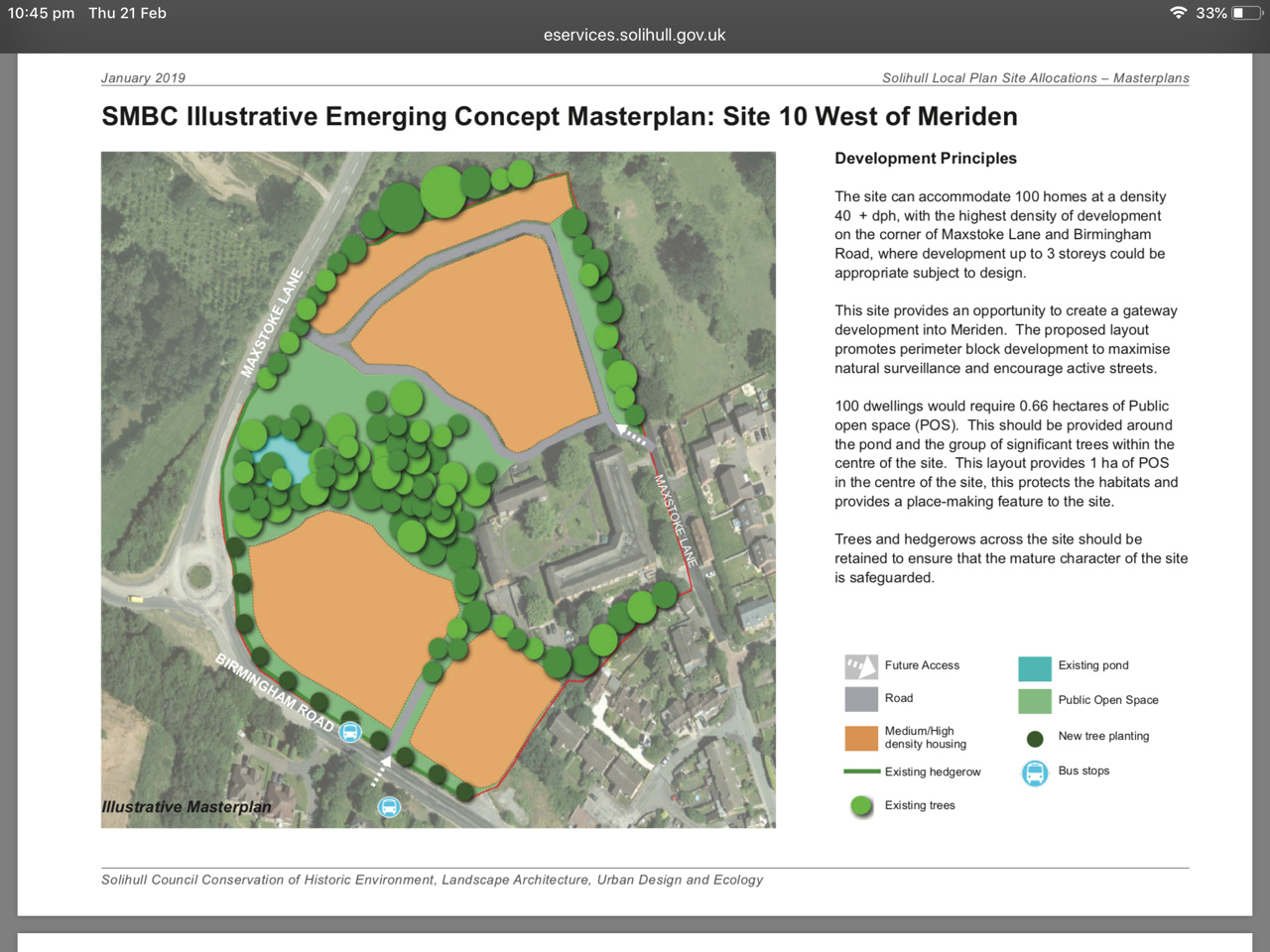Click the bus stop icon on Birmingham Road
The image size is (1270, 952).
pyautogui.click(x=350, y=733)
